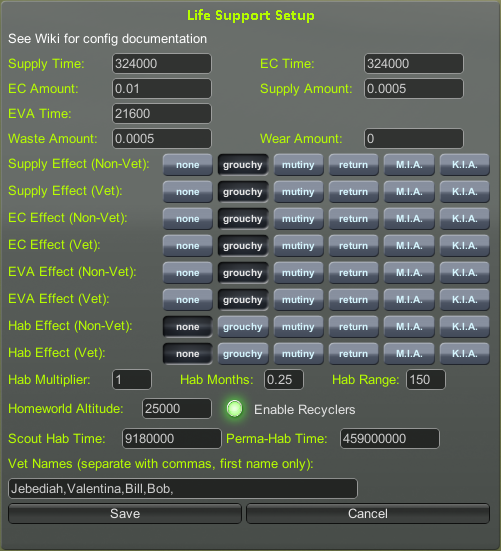
Task: Set Hab Effect (Non-Vet) to M.I.A.
Action: (x=409, y=327)
